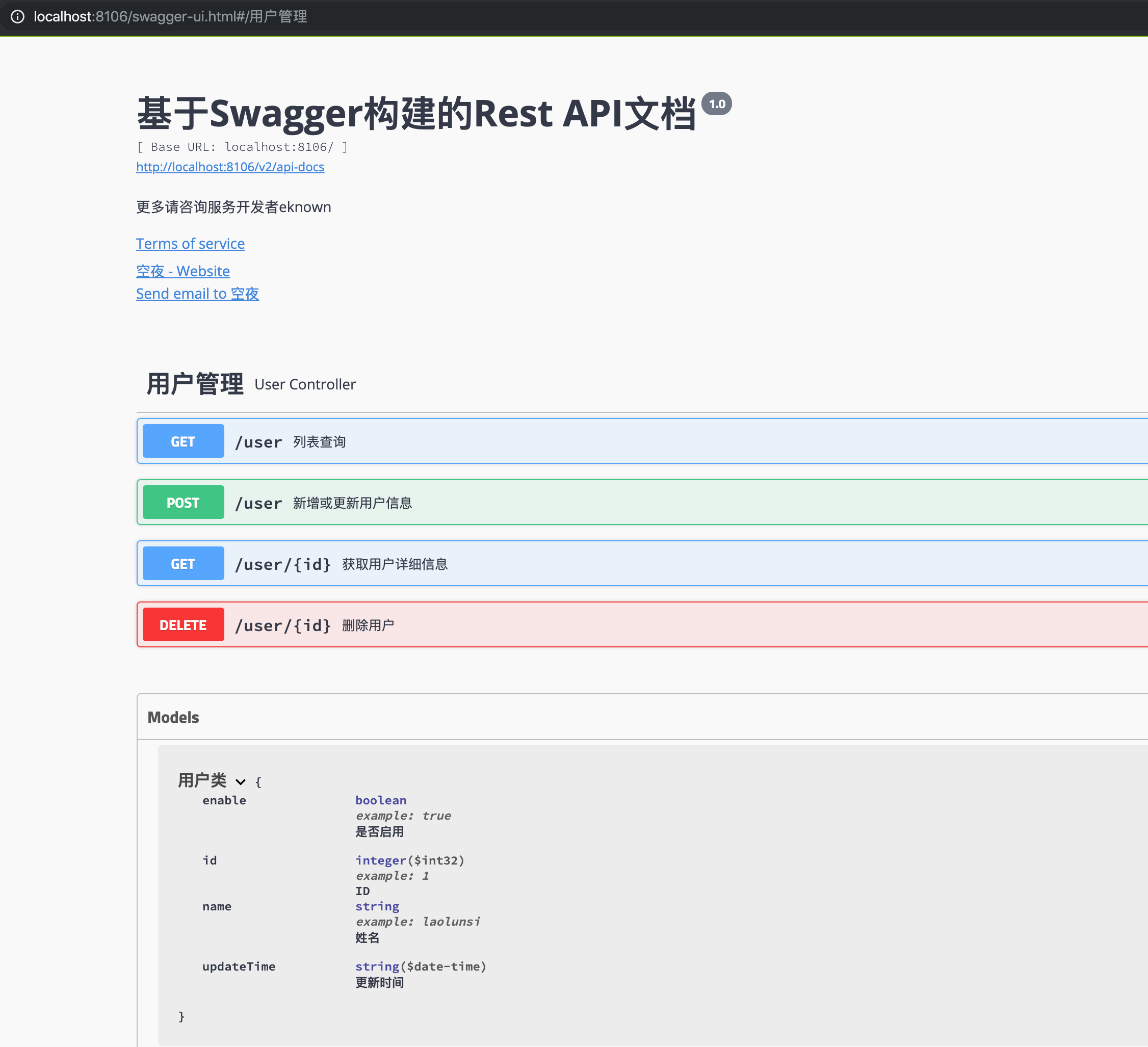
Task: Click the page info icon in address bar
Action: point(19,16)
